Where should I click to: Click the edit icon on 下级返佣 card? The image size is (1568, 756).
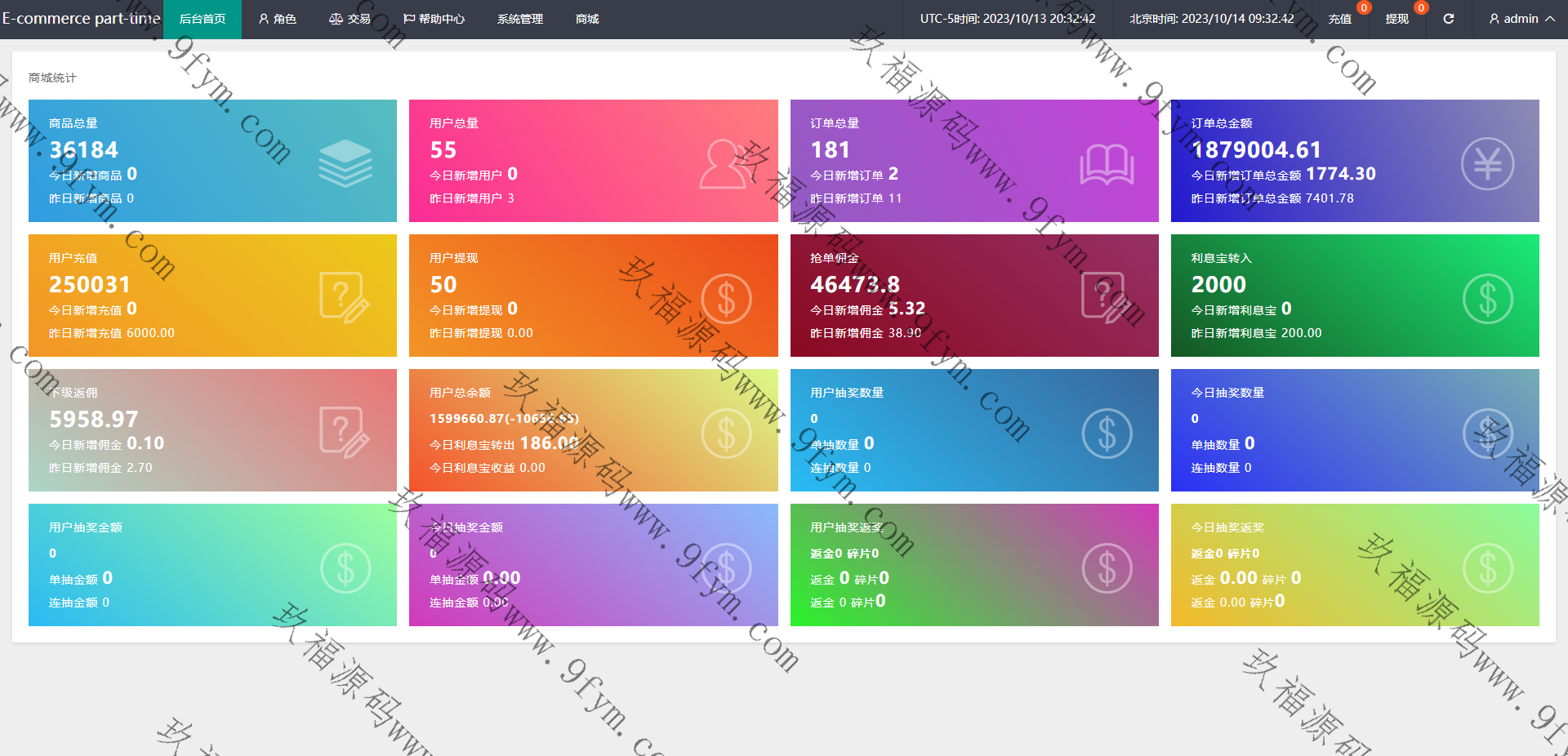click(x=344, y=433)
